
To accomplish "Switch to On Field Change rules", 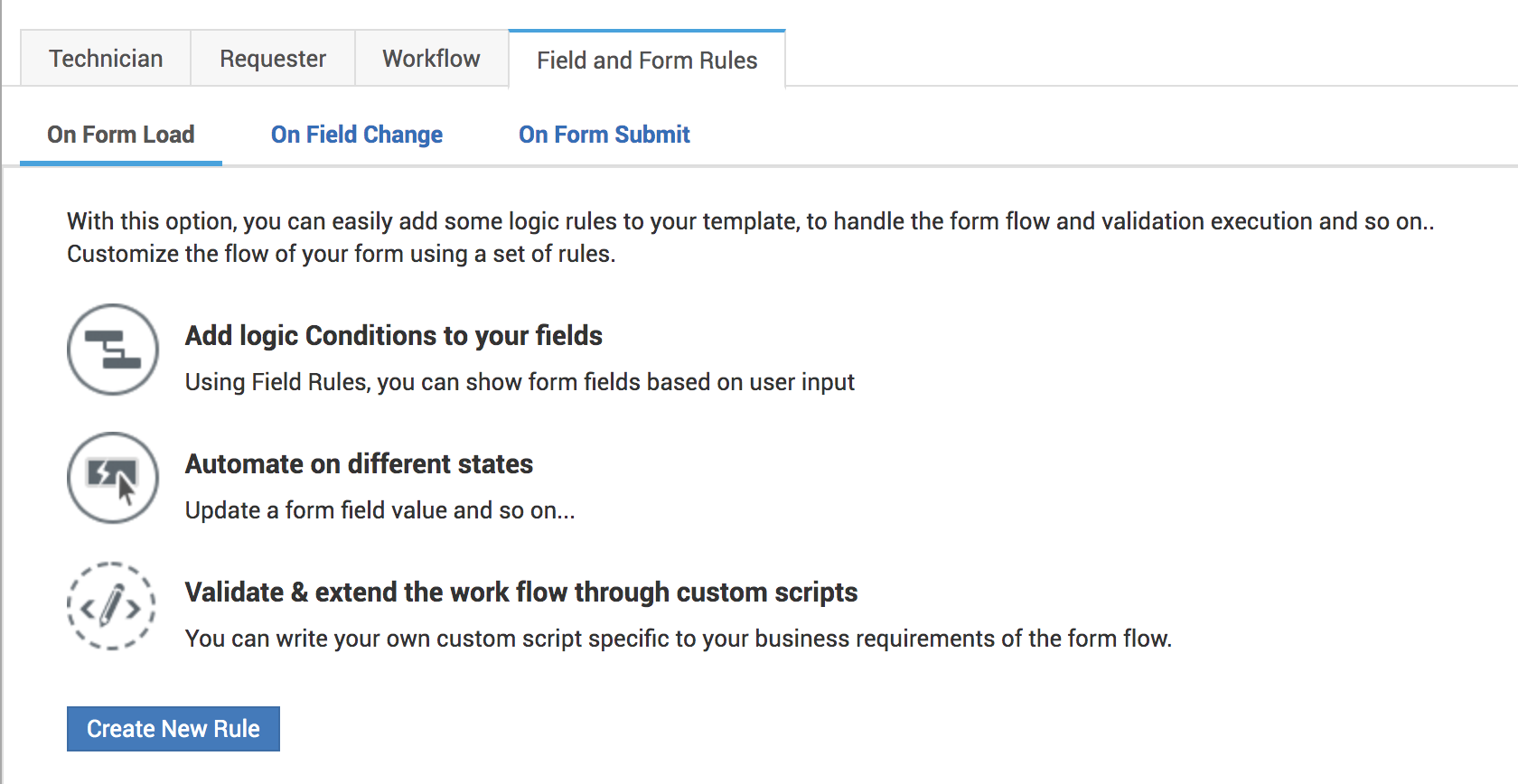I will click(357, 135).
